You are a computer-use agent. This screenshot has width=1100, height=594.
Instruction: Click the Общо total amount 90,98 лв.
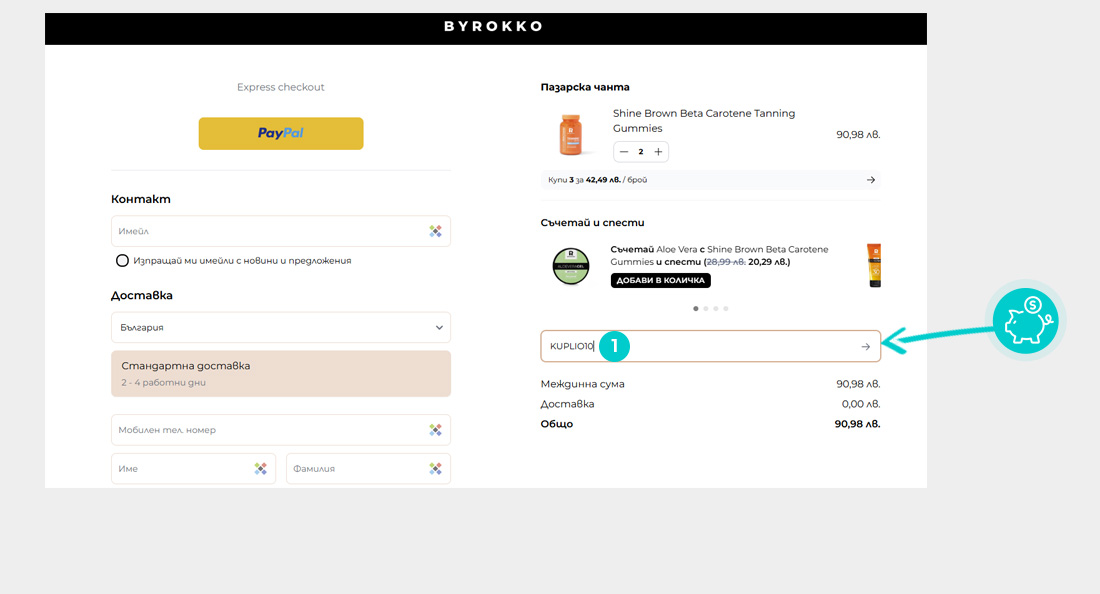coord(857,424)
